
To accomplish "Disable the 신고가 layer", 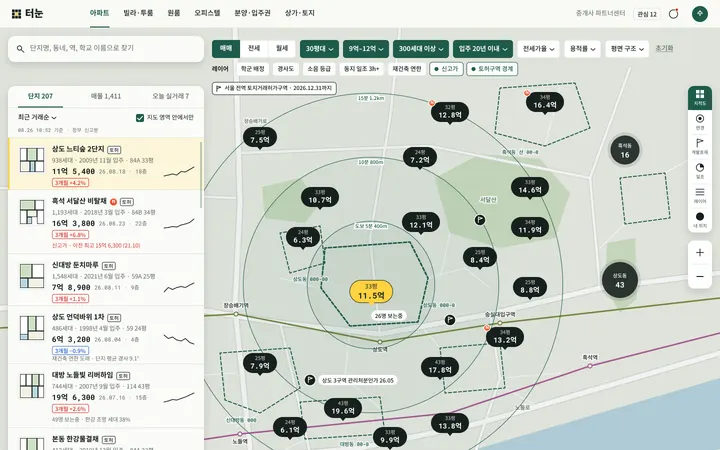I will point(446,69).
